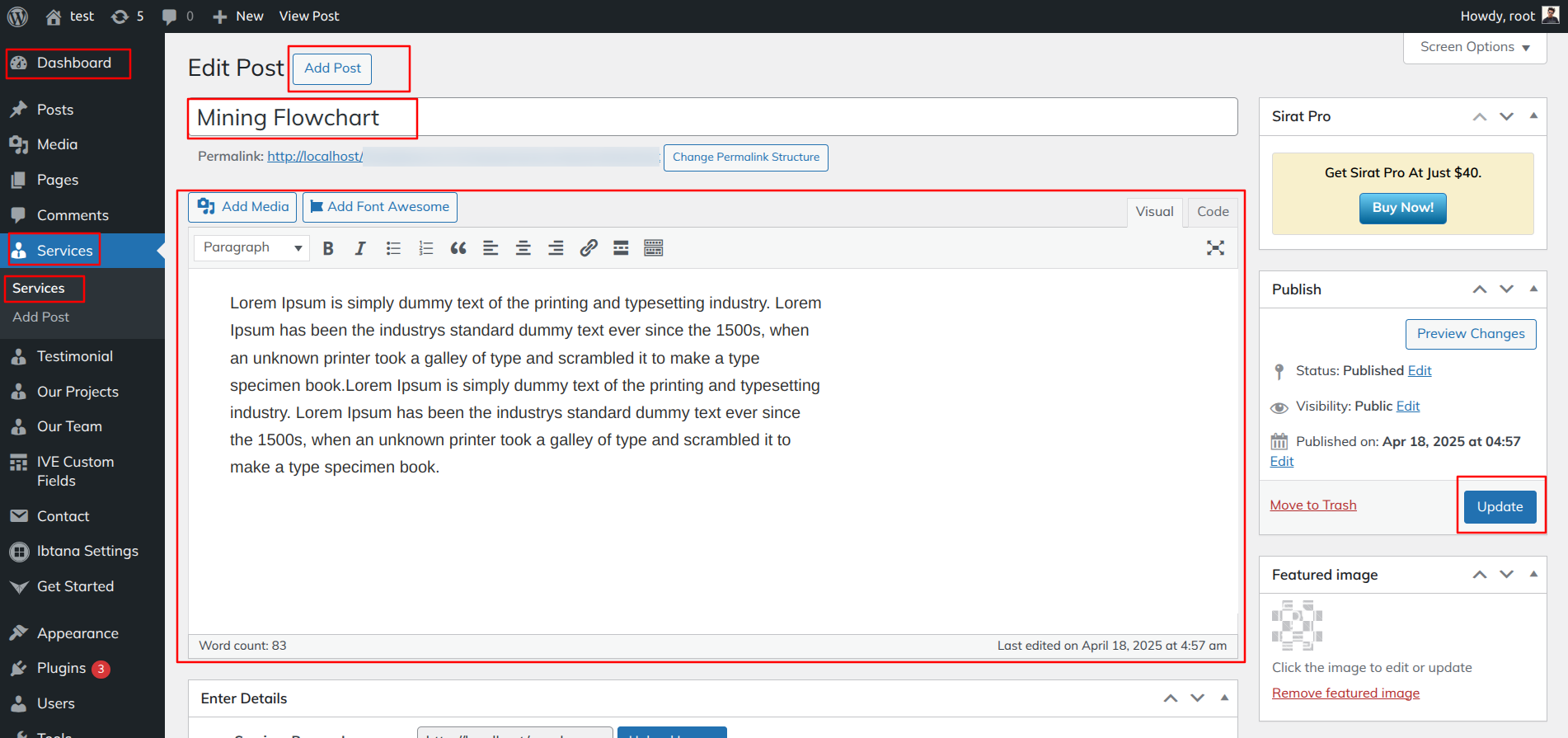Apply blockquote formatting
The width and height of the screenshot is (1568, 738).
pos(458,248)
